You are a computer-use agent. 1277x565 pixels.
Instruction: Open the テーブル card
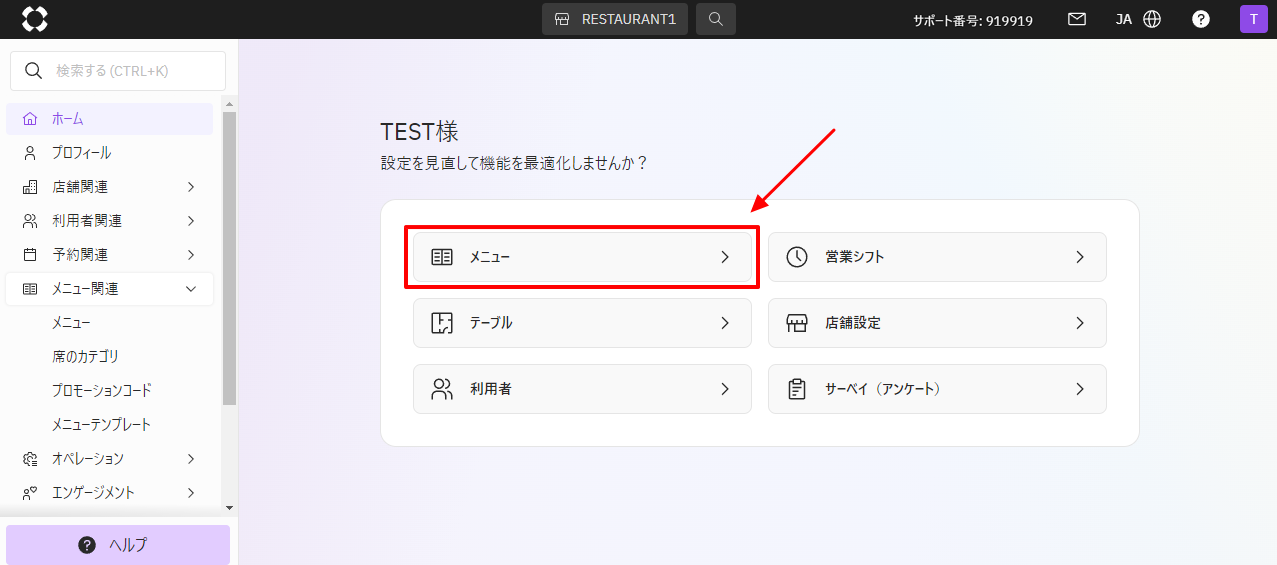pos(582,323)
